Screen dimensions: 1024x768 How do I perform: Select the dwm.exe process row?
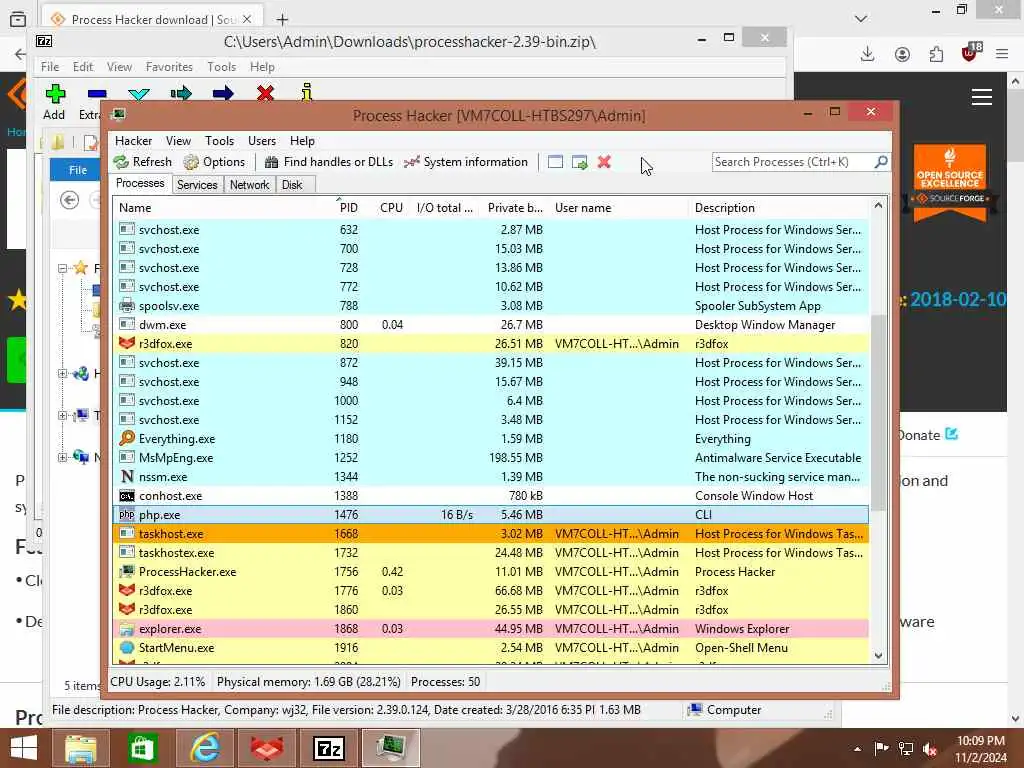click(491, 325)
